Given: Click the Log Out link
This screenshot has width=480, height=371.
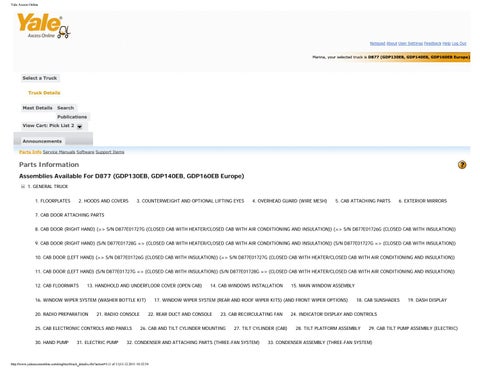Looking at the screenshot, I should click(459, 44).
